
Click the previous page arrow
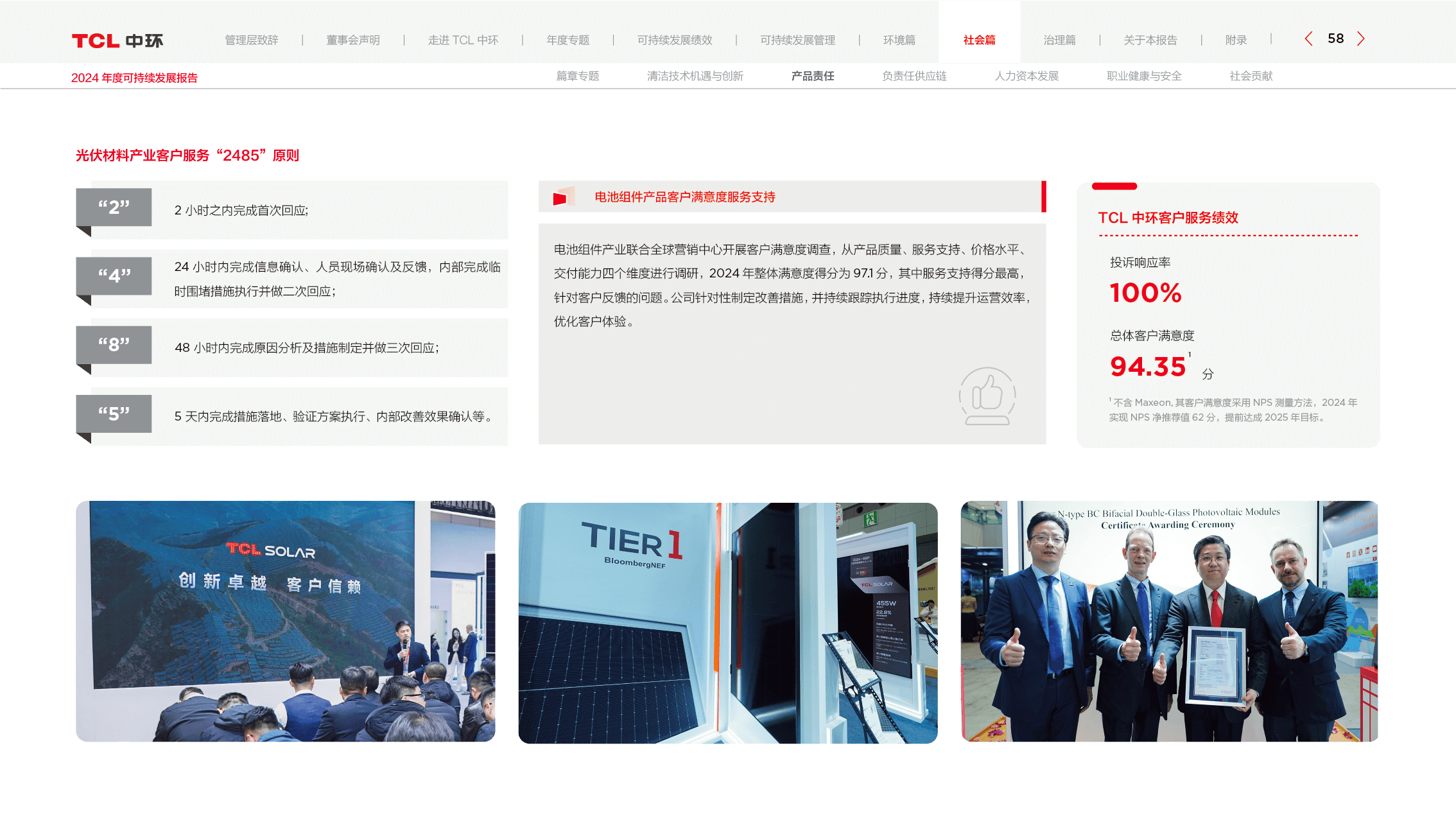(x=1308, y=39)
